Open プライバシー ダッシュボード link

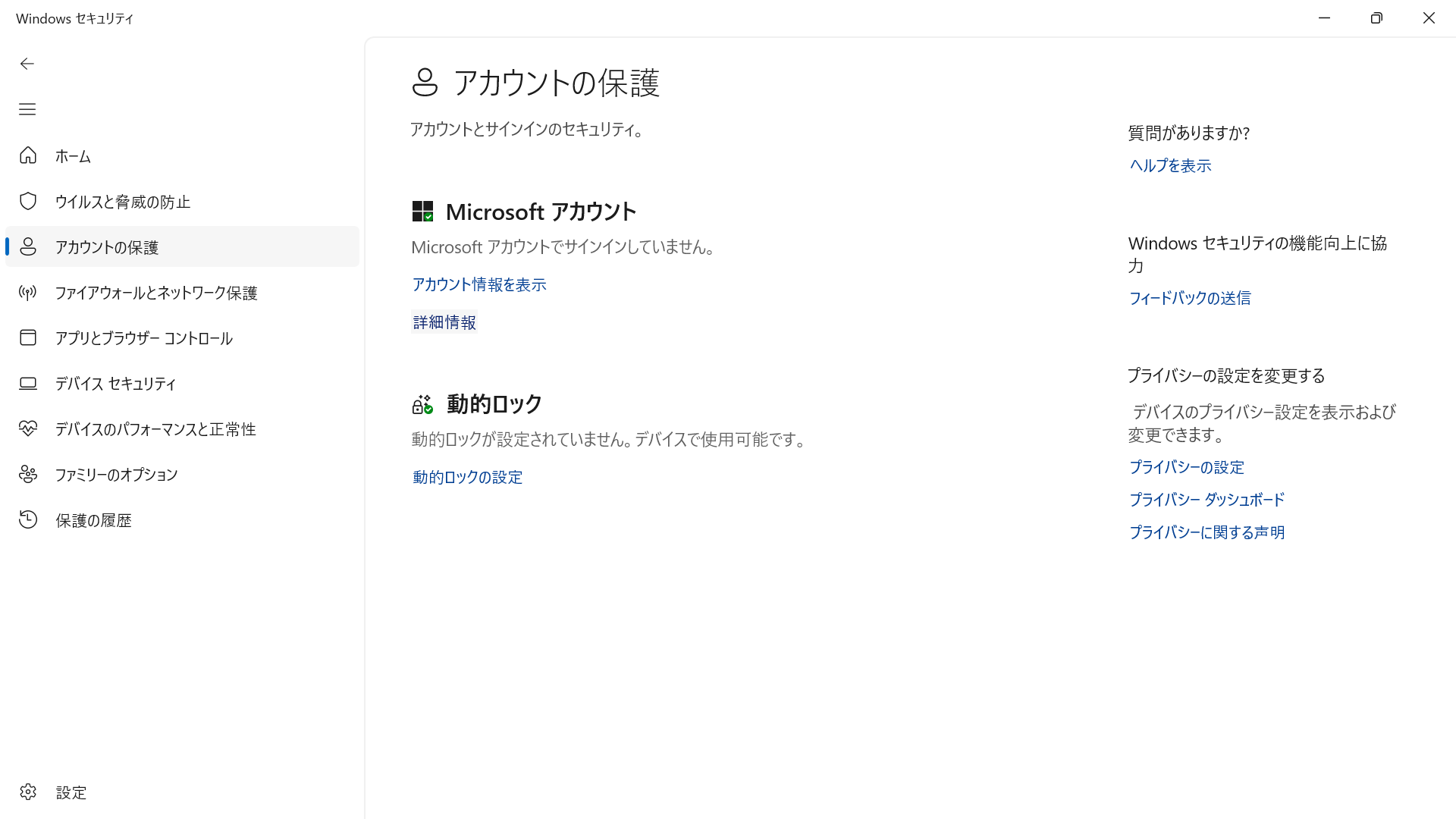[1206, 499]
